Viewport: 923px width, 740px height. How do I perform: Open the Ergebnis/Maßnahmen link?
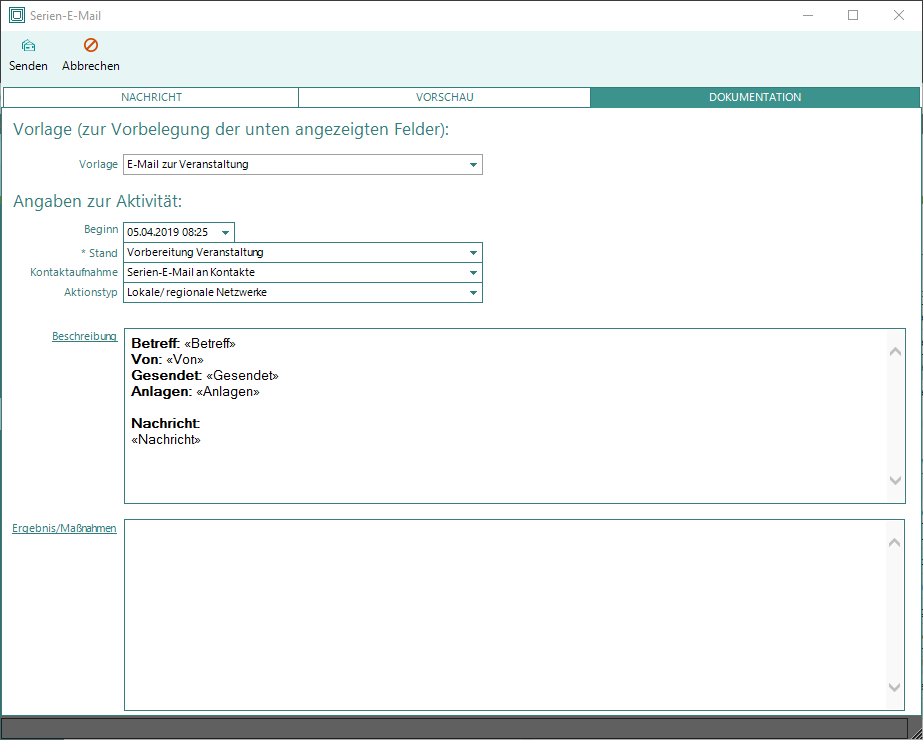64,528
